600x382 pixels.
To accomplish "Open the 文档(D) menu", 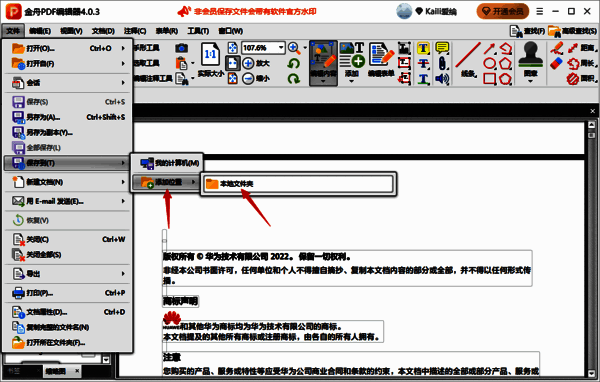I will 103,31.
